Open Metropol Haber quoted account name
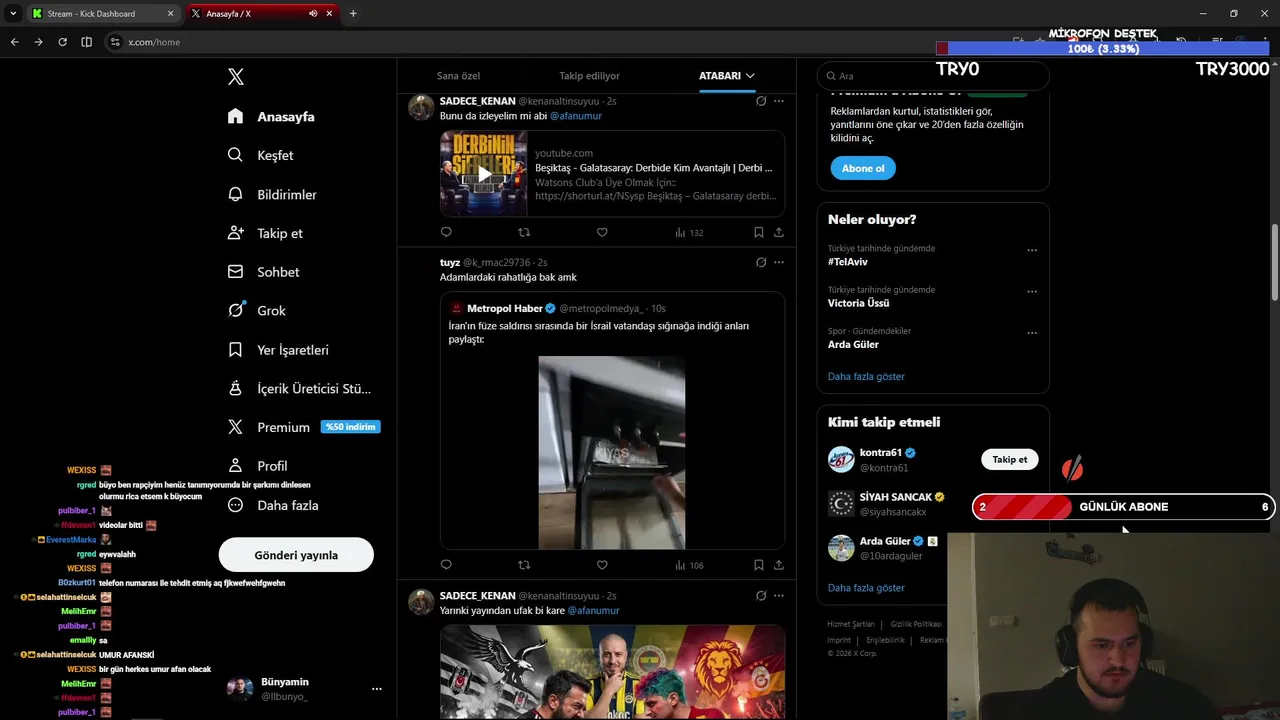The height and width of the screenshot is (720, 1280). tap(505, 308)
